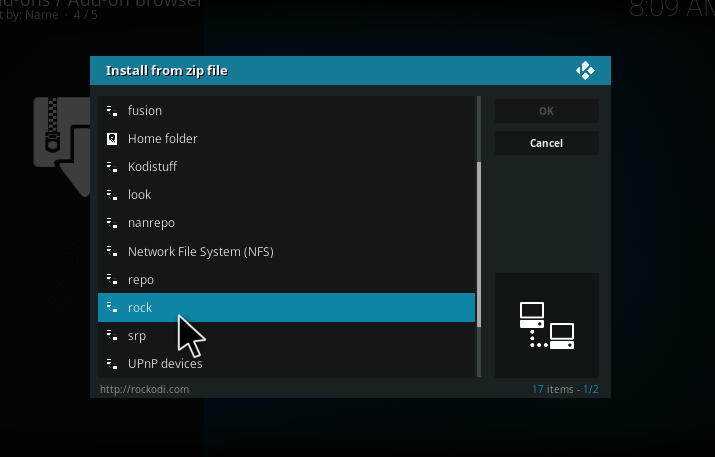
Task: Open the fusion source
Action: [x=286, y=111]
